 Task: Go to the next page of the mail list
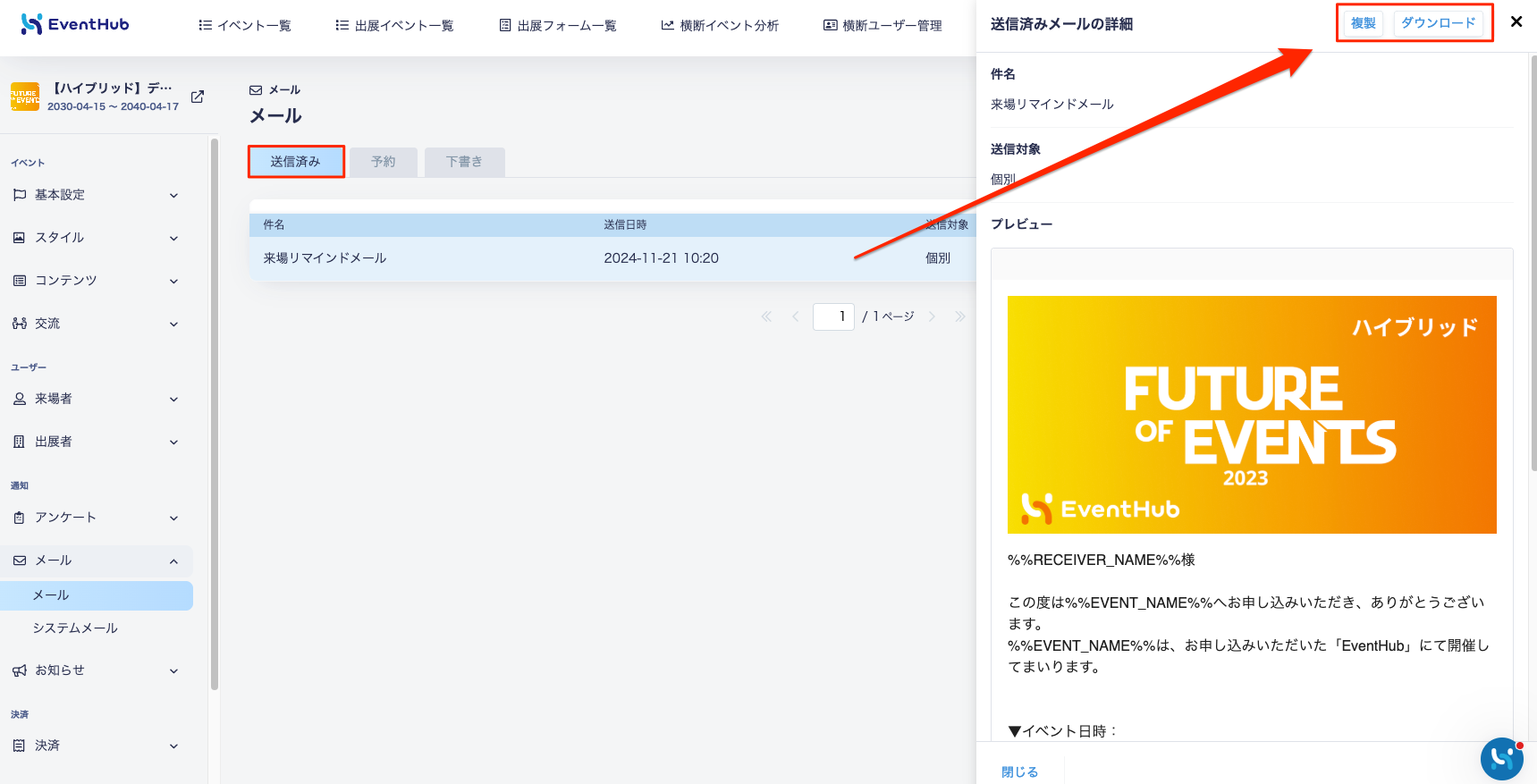(x=932, y=316)
